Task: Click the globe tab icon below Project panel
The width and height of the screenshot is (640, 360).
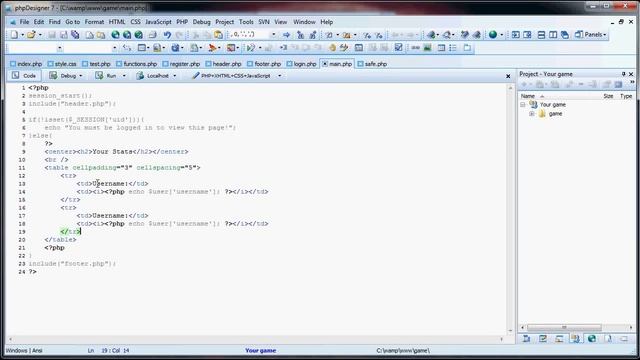Action: tap(591, 339)
